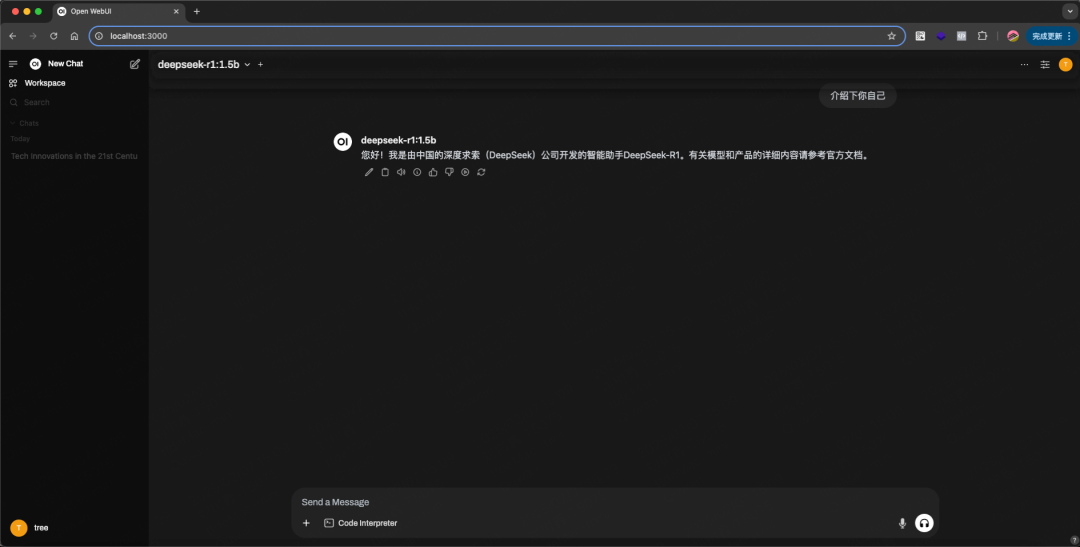1080x547 pixels.
Task: Click the browser forward arrow
Action: [x=33, y=36]
